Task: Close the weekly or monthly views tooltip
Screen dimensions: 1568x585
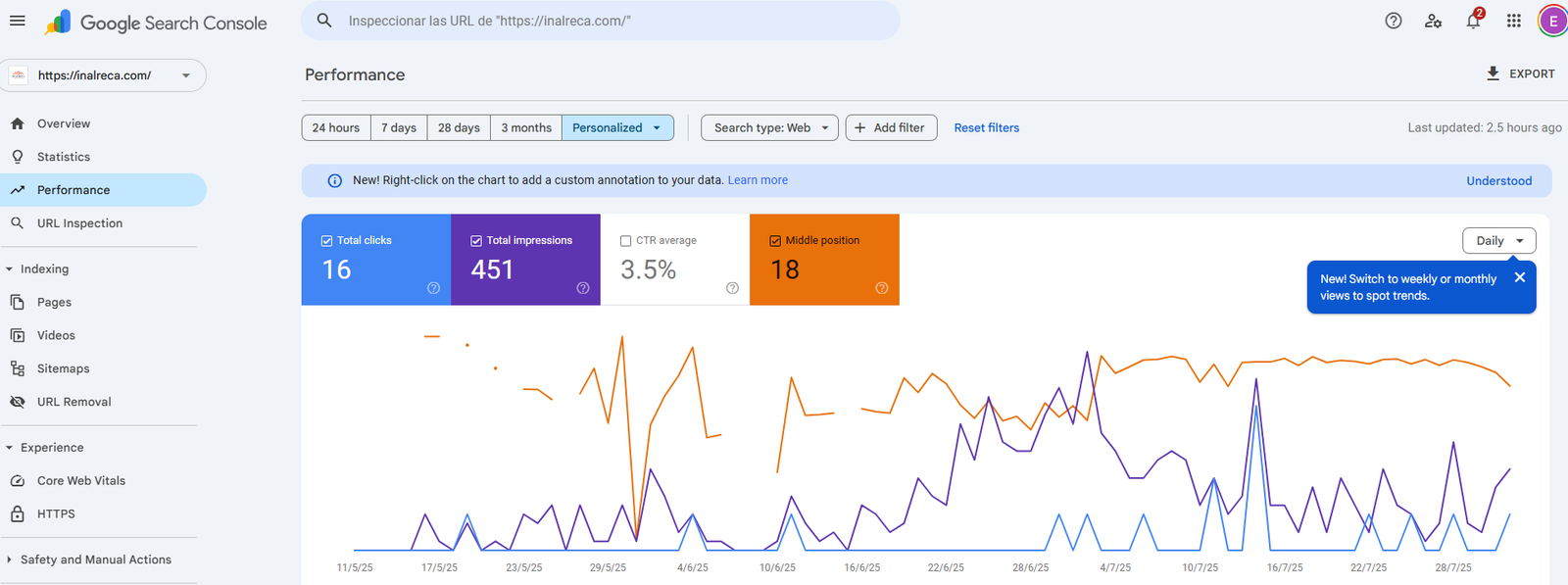Action: point(1519,277)
